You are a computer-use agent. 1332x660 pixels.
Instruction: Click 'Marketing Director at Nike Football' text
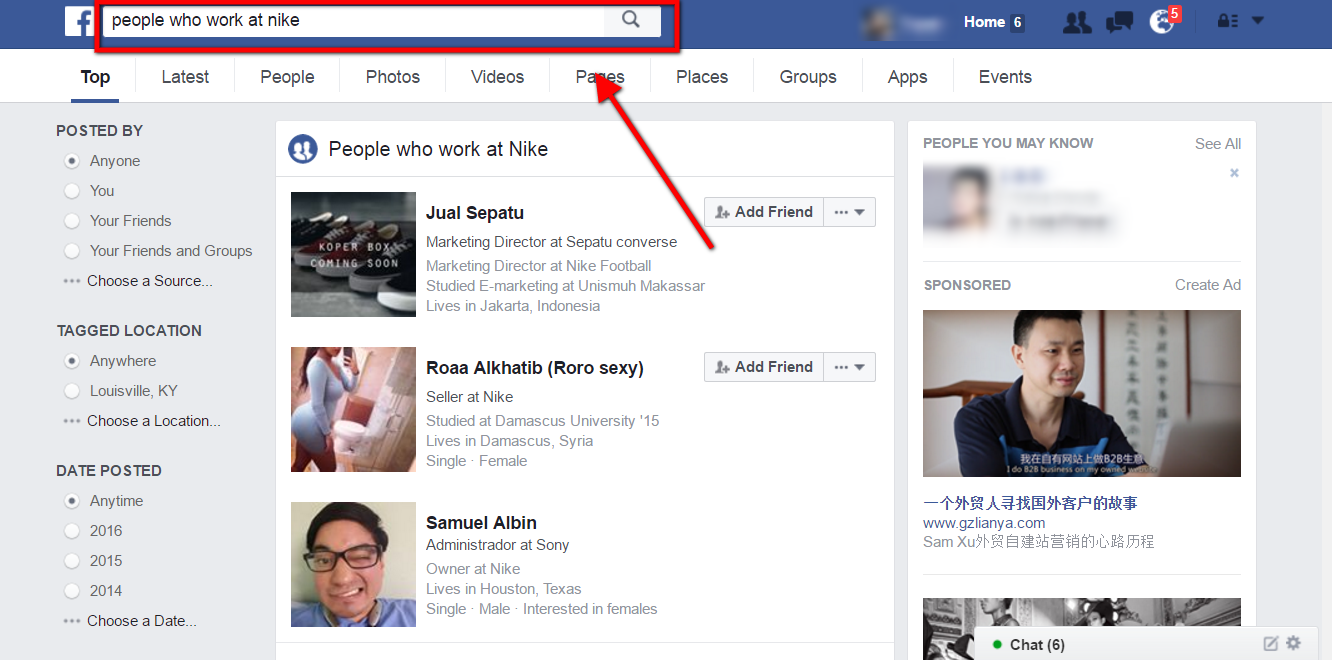539,266
